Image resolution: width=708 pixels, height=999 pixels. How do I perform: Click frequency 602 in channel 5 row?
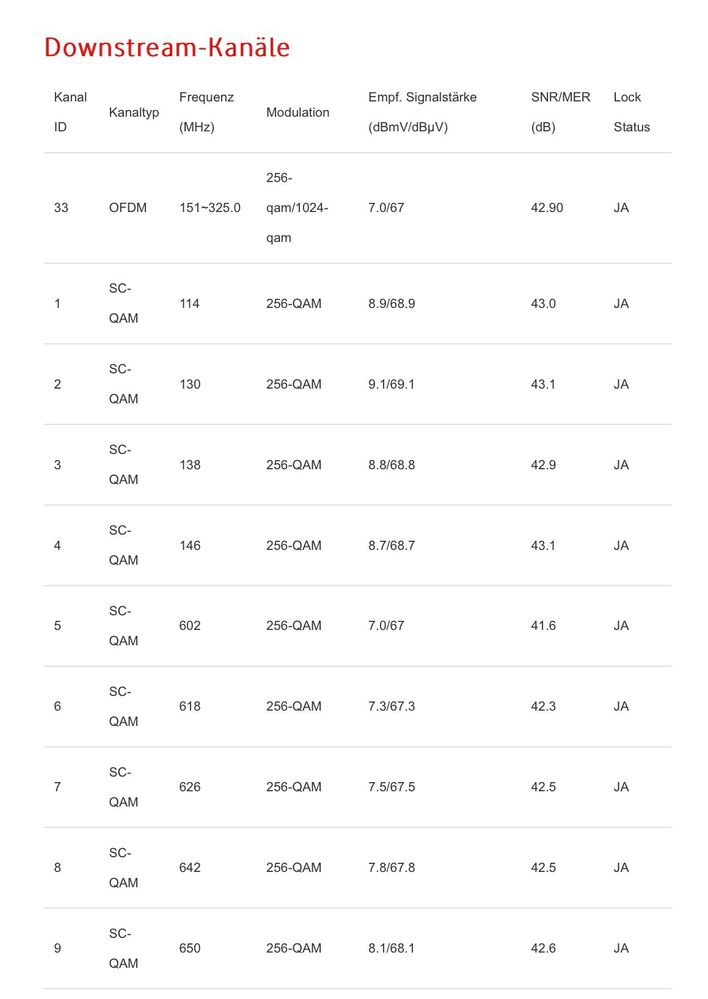click(190, 626)
